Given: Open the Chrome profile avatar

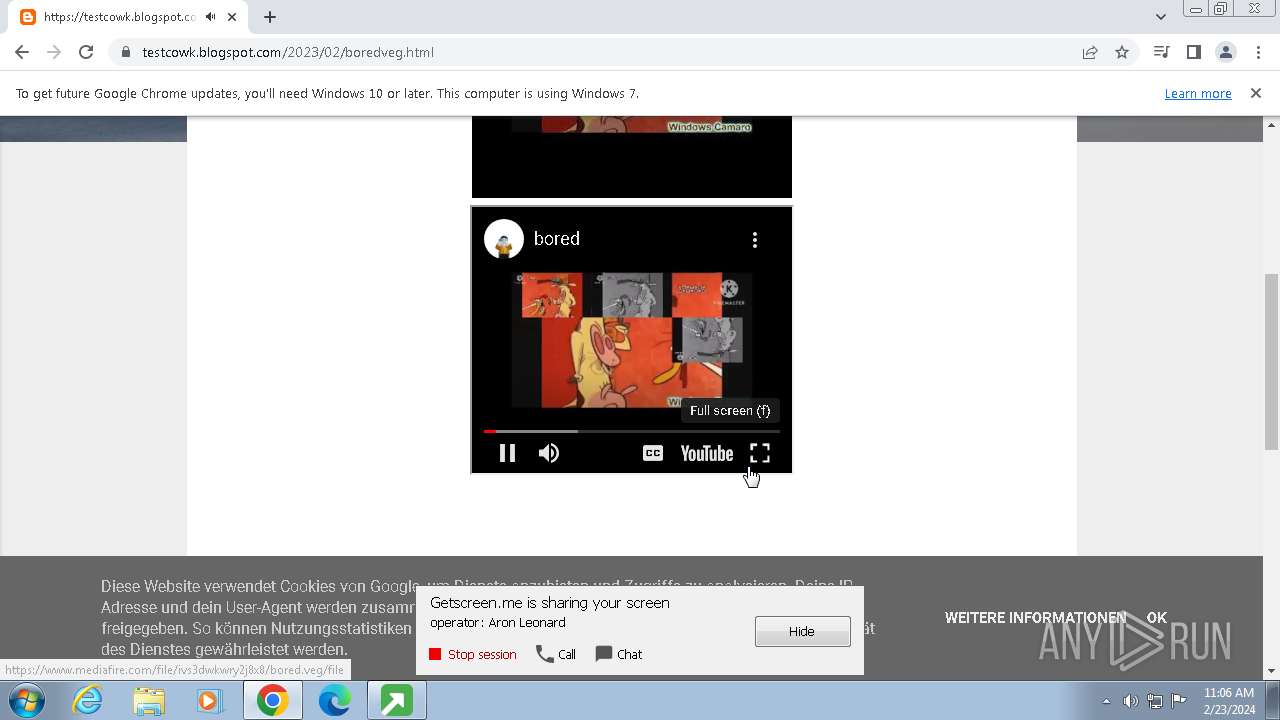Looking at the screenshot, I should (x=1225, y=52).
